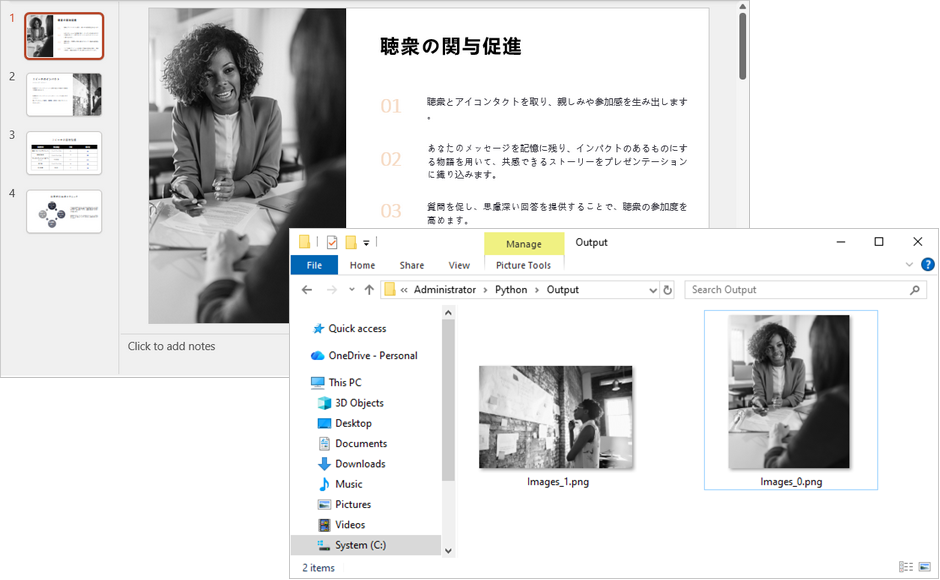940x580 pixels.
Task: Click the Forward navigation arrow in Explorer
Action: (332, 290)
